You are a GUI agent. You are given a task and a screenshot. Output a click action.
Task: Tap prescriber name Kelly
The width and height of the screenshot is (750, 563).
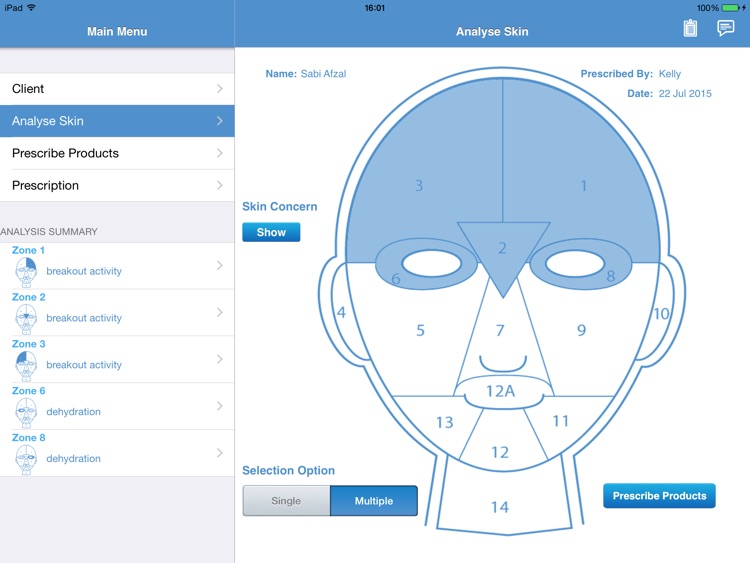670,74
